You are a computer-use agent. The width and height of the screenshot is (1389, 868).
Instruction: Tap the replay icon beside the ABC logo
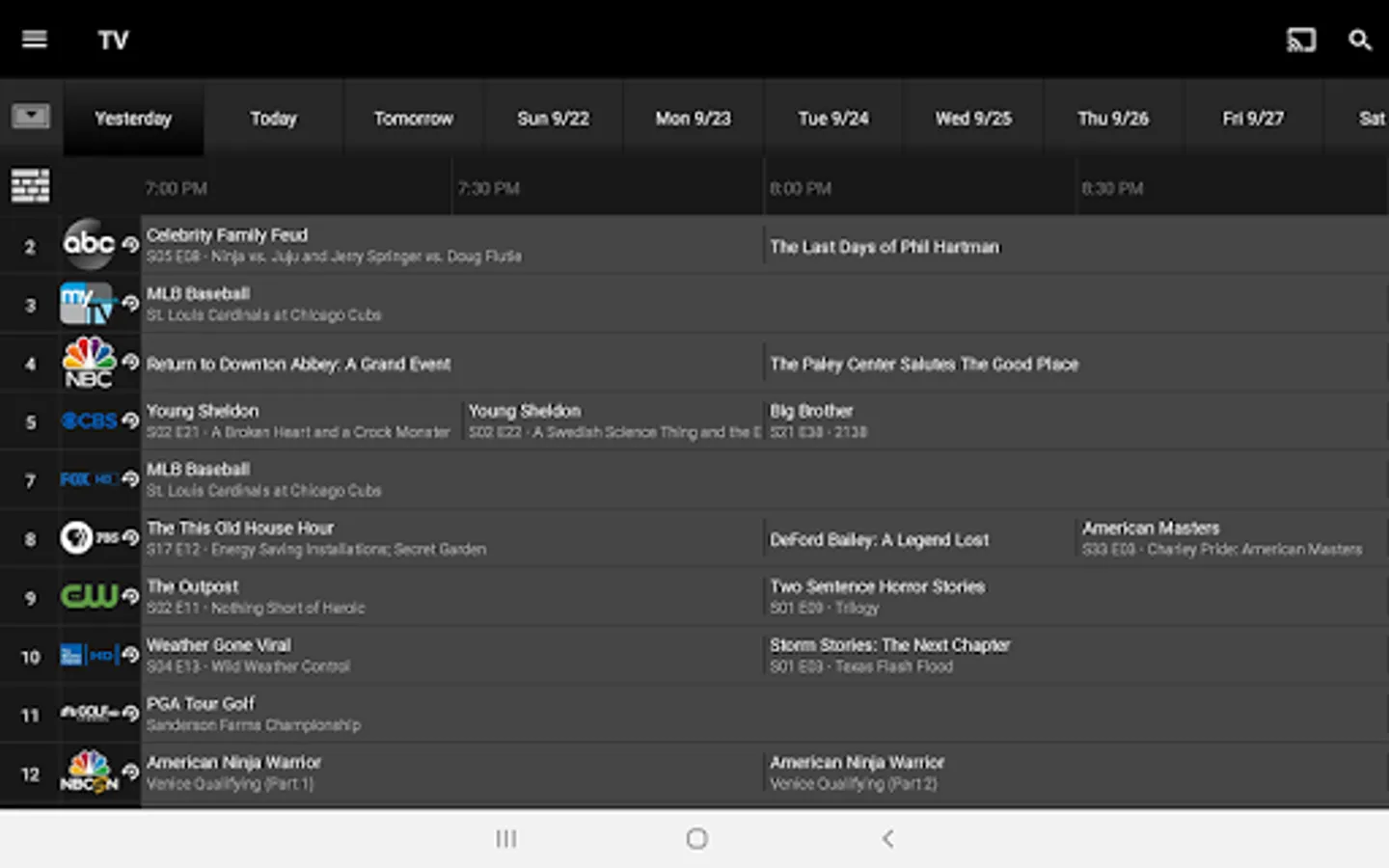click(x=130, y=244)
